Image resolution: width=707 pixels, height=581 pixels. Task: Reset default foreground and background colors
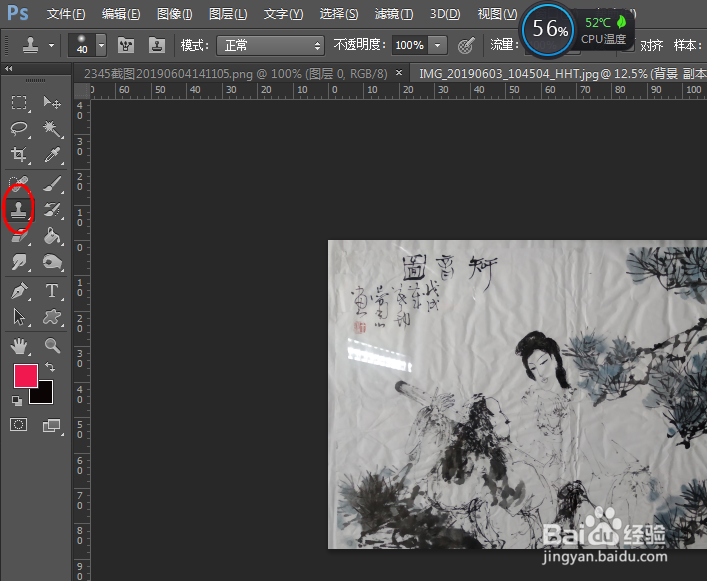(17, 400)
